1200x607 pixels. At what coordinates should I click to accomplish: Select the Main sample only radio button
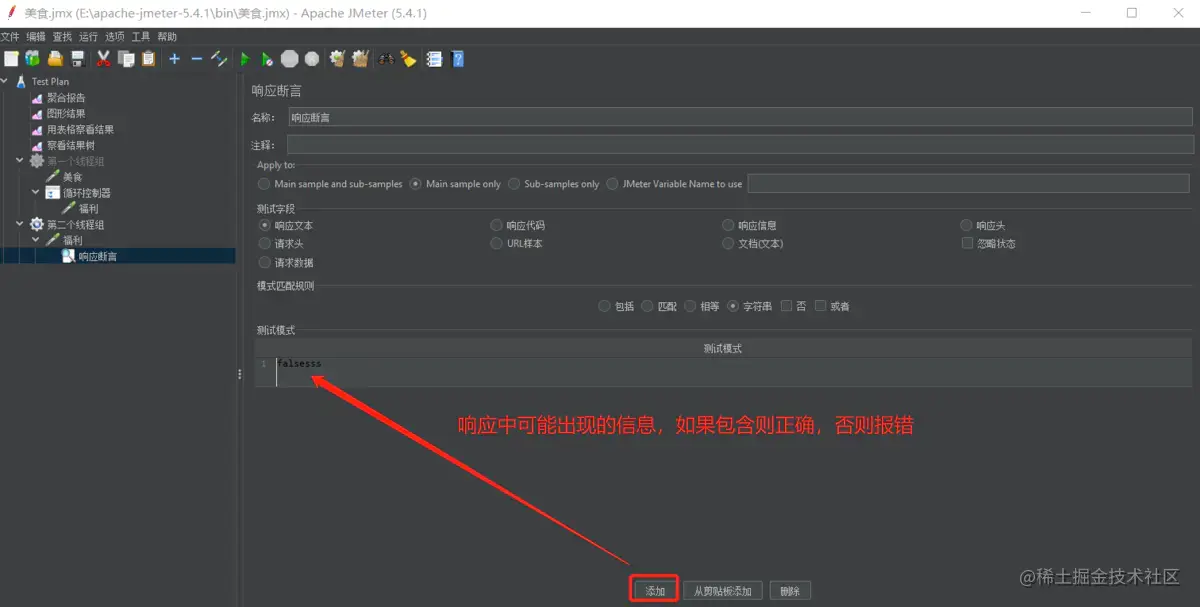click(415, 184)
